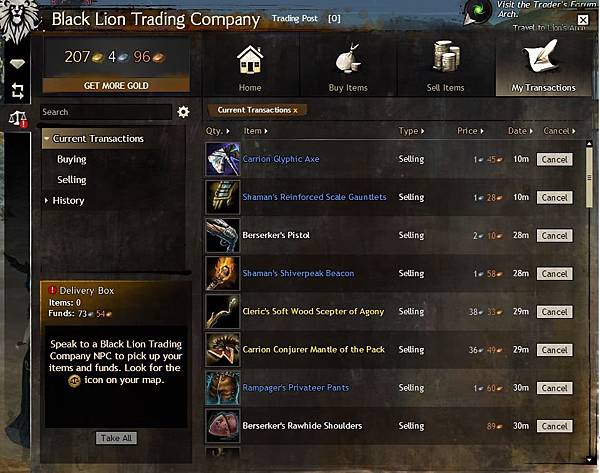Switch to the Buy Items tab
The height and width of the screenshot is (473, 600).
pyautogui.click(x=348, y=67)
